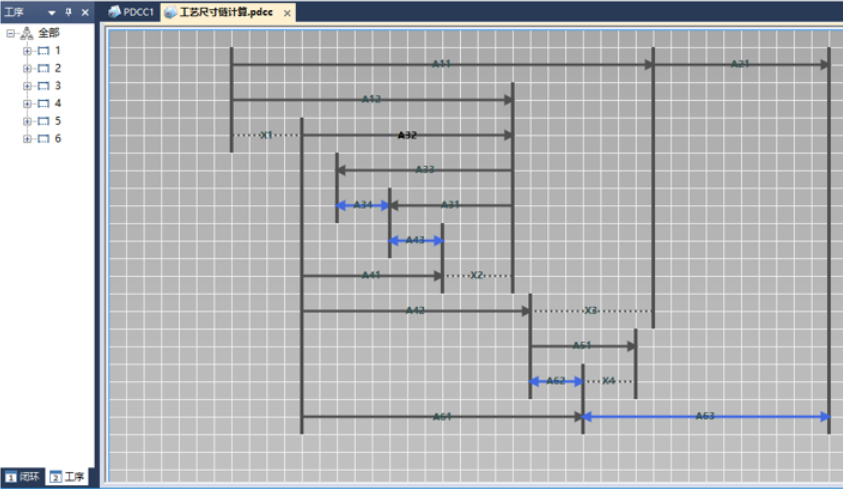This screenshot has height=490, width=843.
Task: Expand process node 6 in tree
Action: 28,139
